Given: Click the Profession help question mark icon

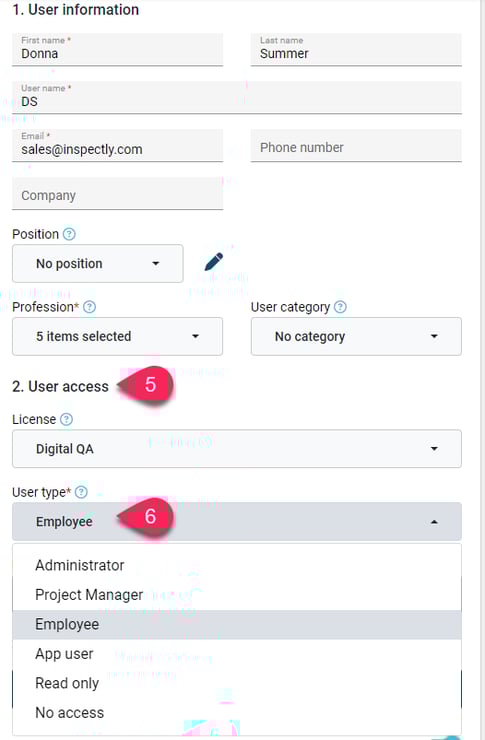Looking at the screenshot, I should 90,307.
